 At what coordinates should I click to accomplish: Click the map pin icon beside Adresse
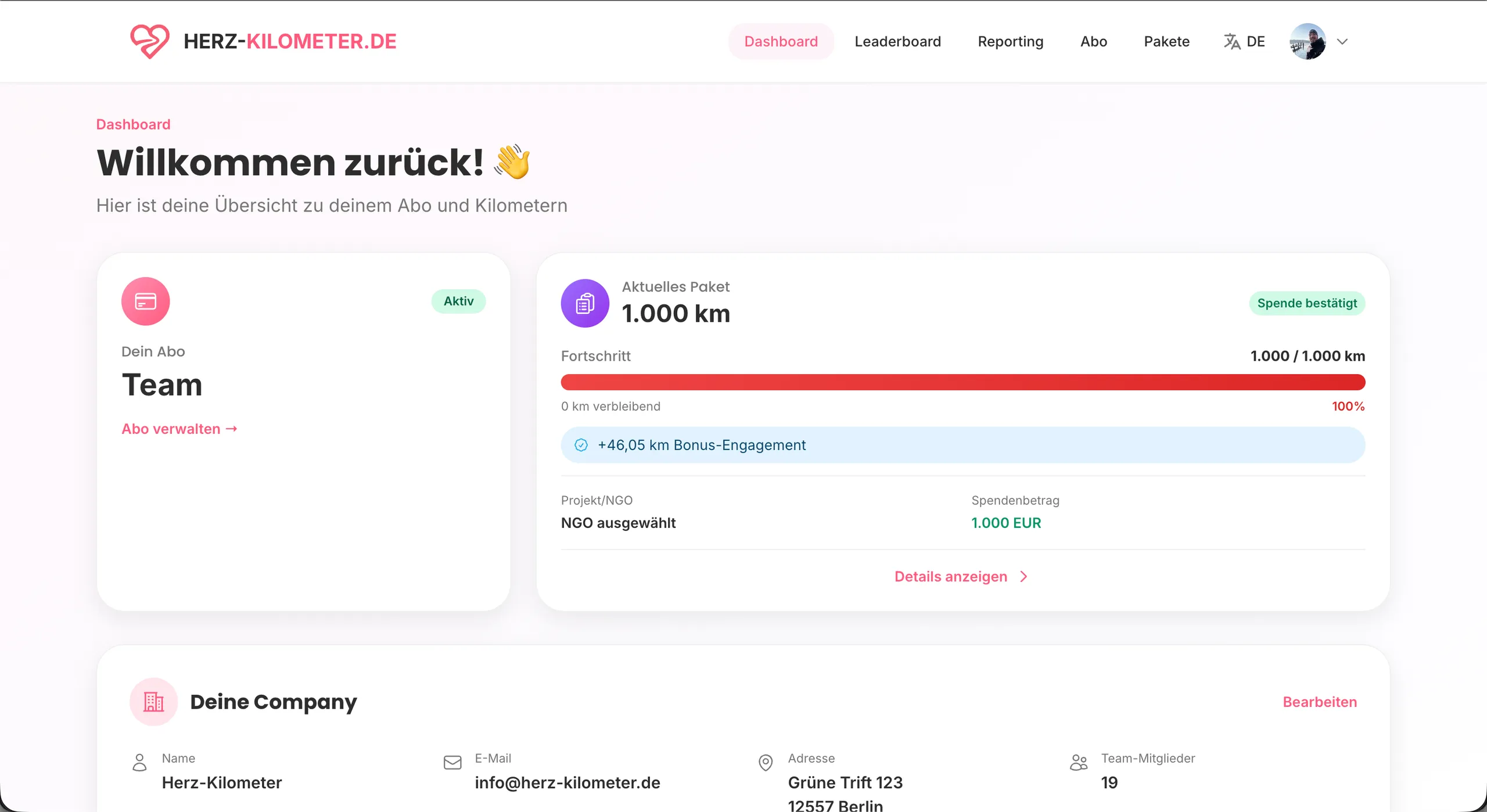click(765, 761)
